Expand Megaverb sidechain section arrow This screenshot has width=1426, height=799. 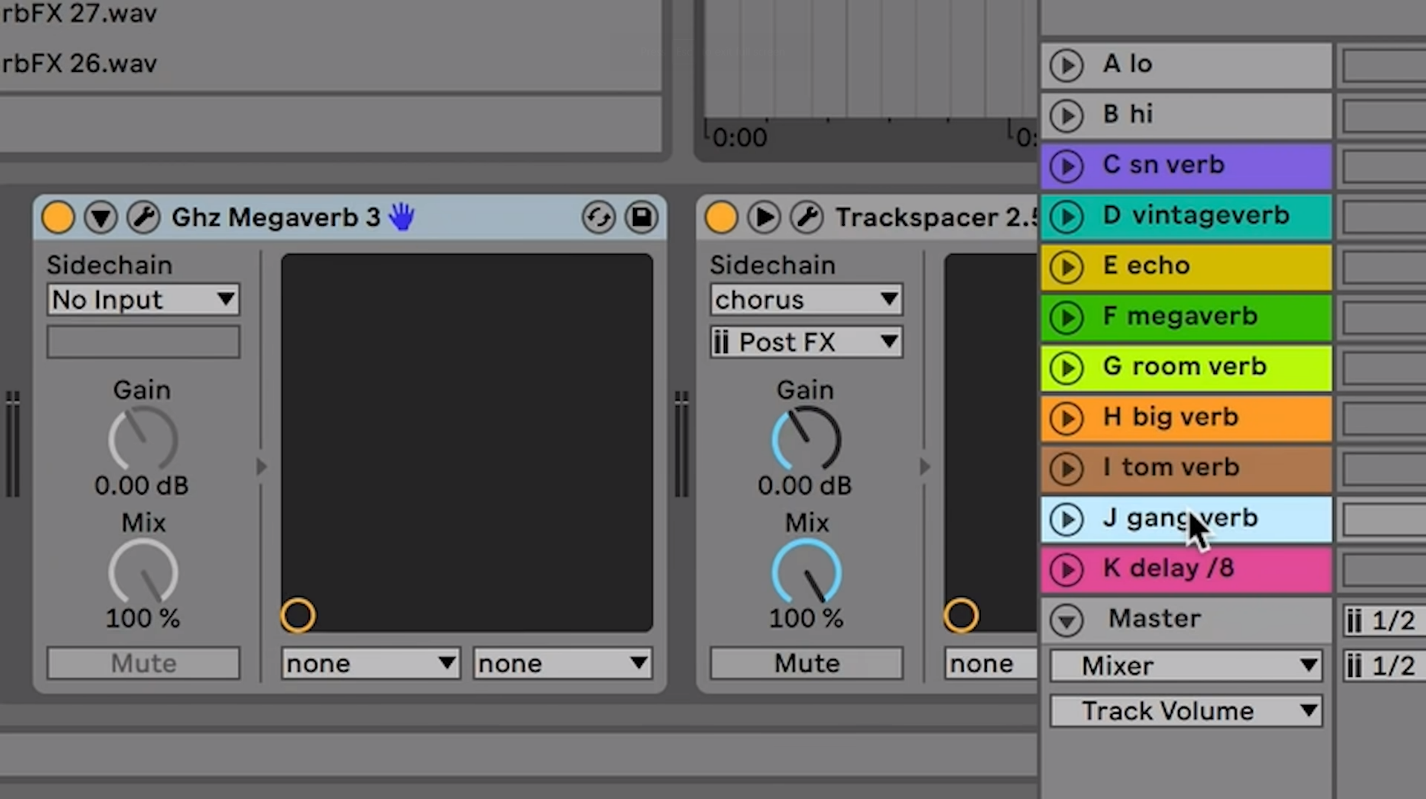pos(262,466)
